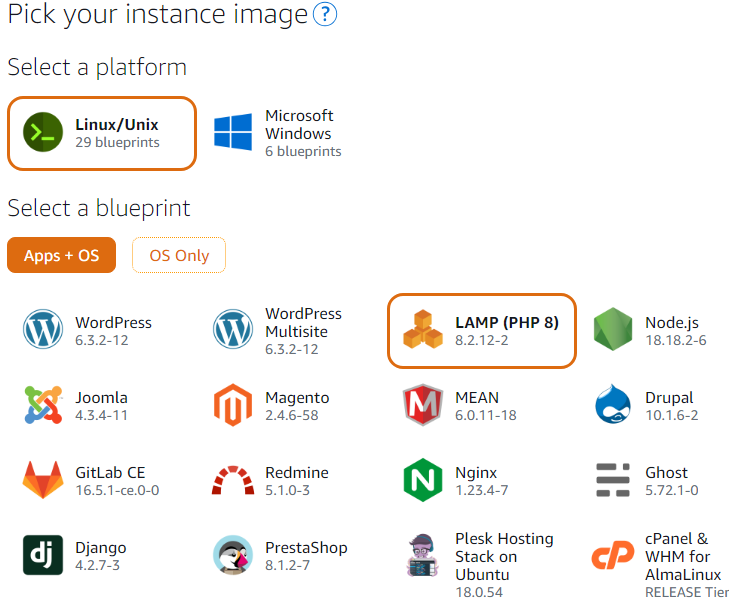Choose the Linux/Unix platform label

coord(117,125)
